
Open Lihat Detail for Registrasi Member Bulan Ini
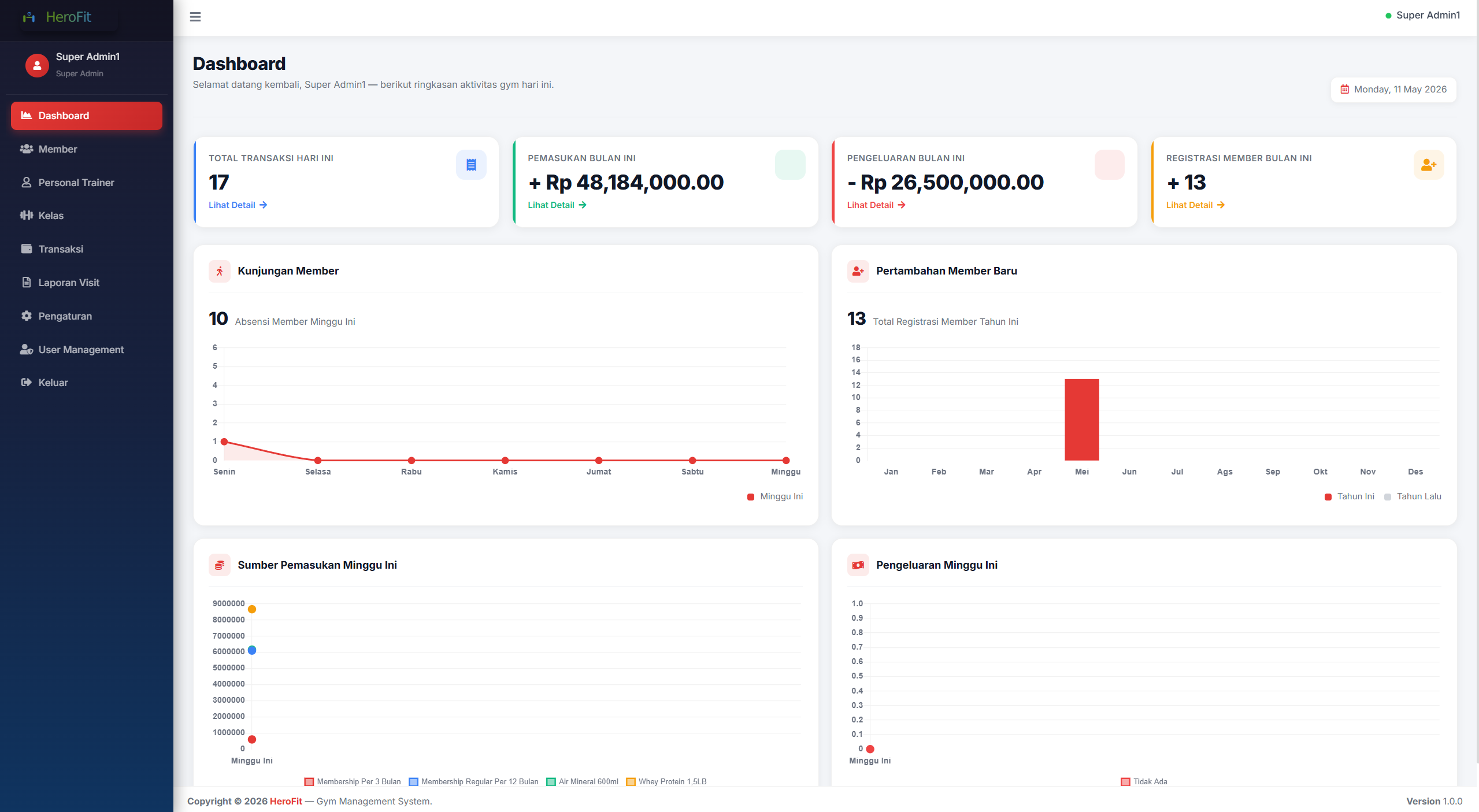[x=1195, y=205]
